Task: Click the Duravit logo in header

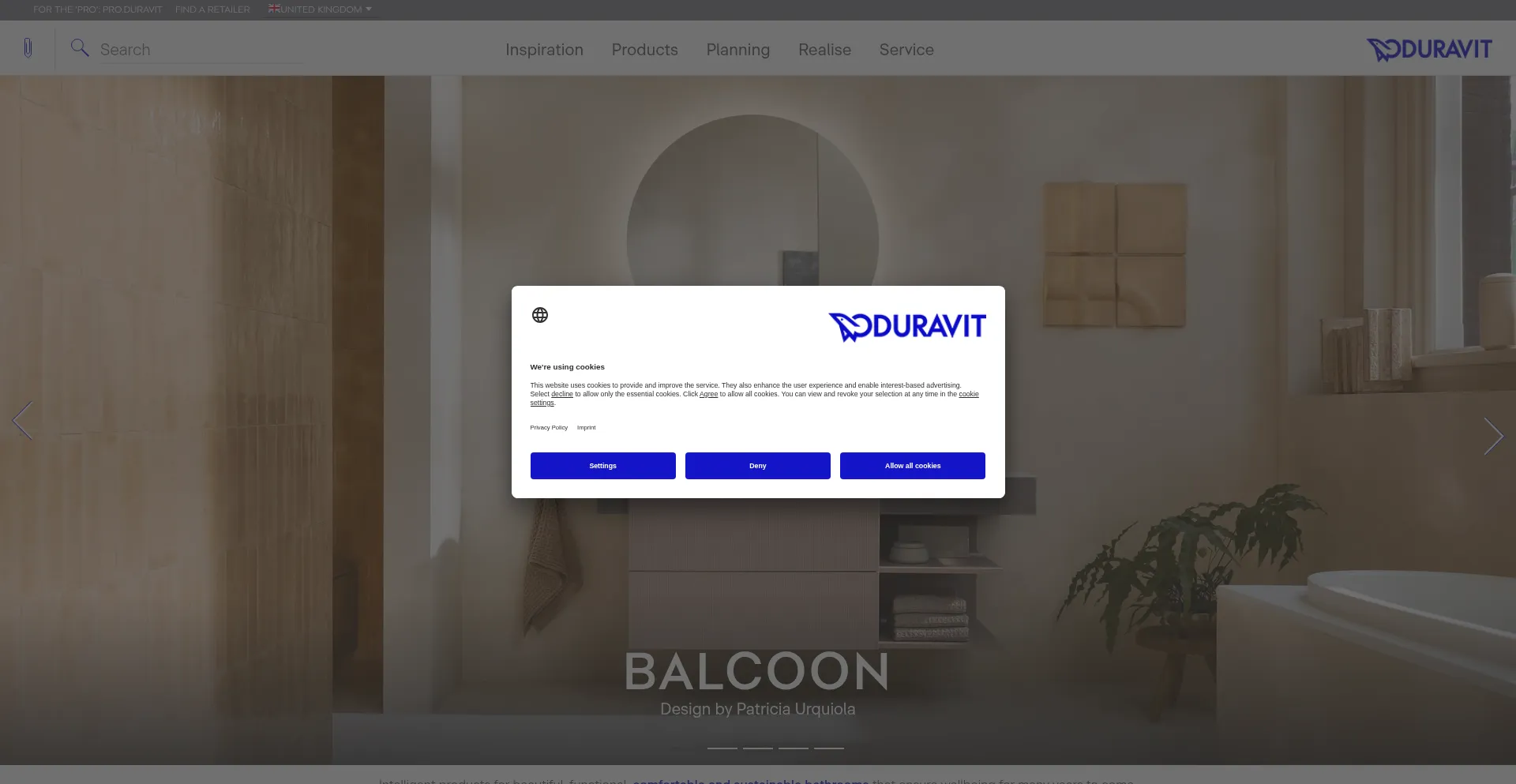Action: click(1429, 50)
